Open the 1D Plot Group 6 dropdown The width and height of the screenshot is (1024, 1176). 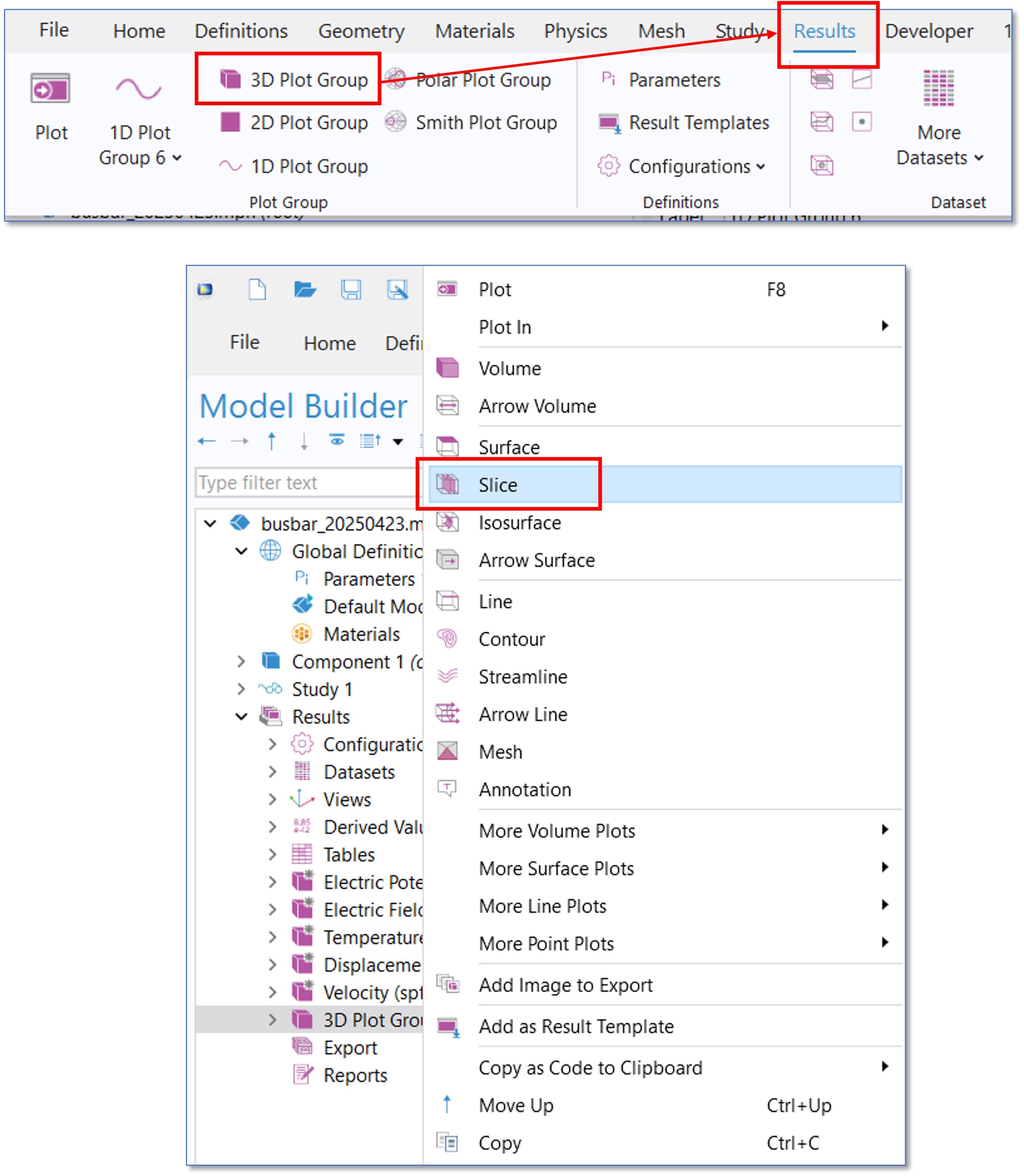pos(176,158)
